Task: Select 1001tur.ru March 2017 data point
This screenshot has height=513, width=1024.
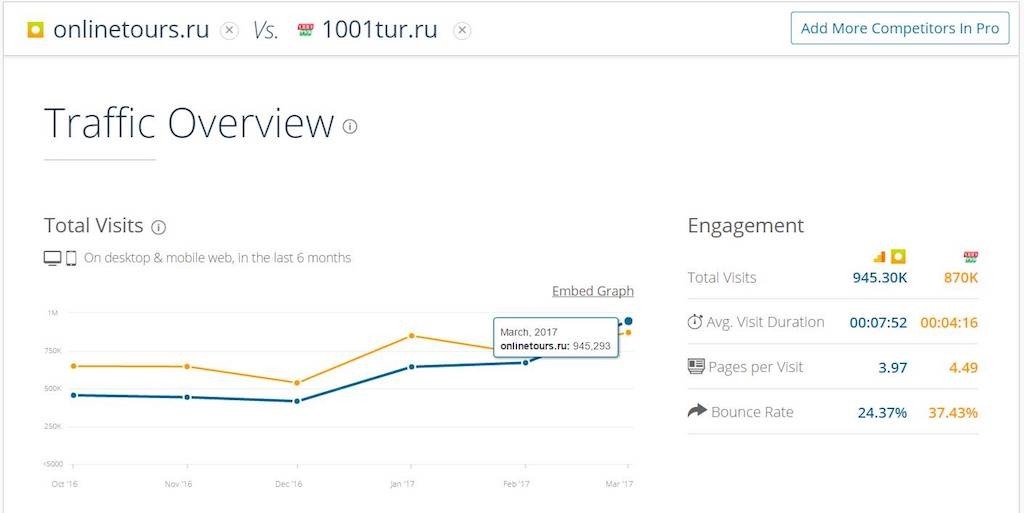Action: [x=628, y=332]
